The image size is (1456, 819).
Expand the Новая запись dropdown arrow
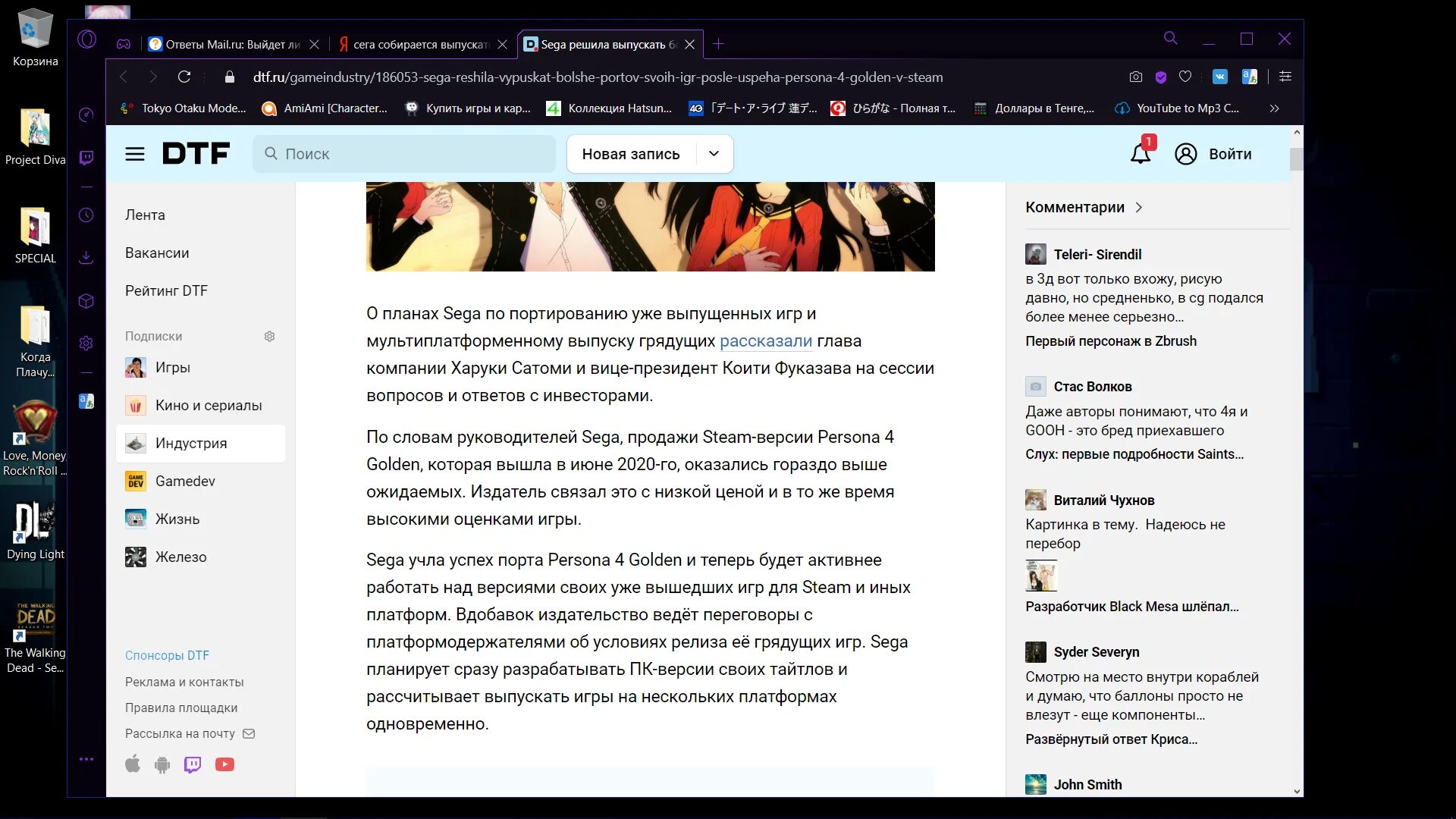click(714, 154)
